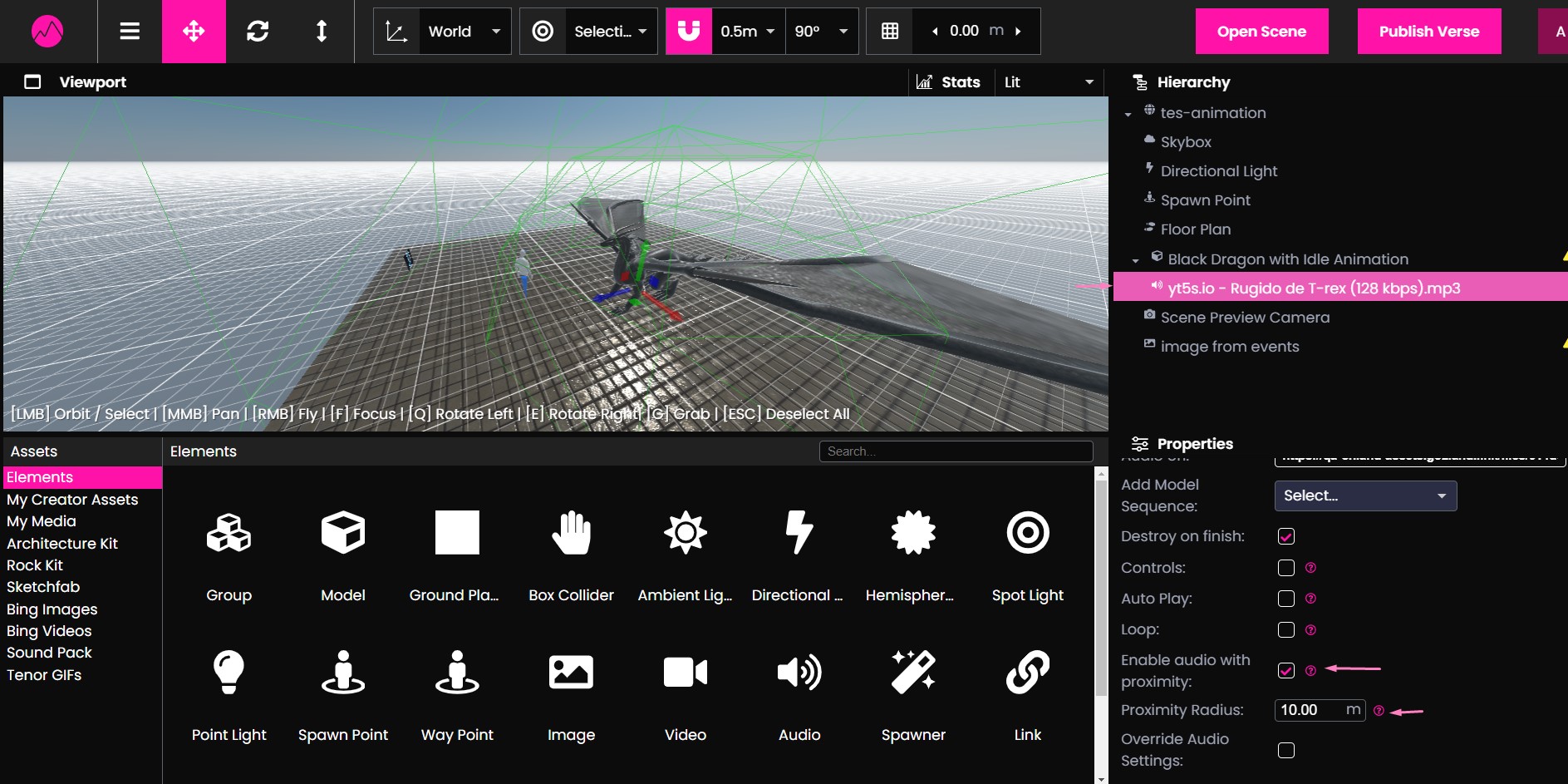Toggle the magnet snapping button
Screen dimensions: 1568x784
(x=689, y=32)
